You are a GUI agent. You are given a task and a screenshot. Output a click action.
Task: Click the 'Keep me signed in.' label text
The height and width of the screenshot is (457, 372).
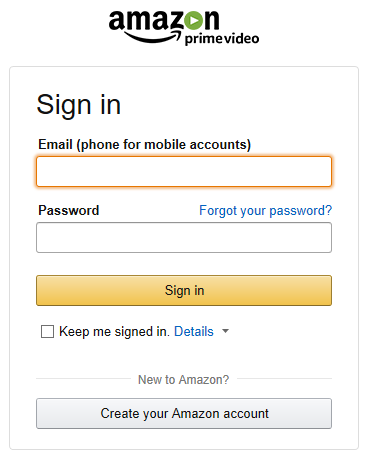click(114, 332)
